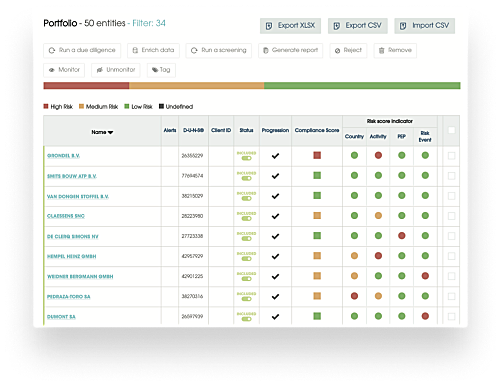
Task: Open the Van Dongen Stoffel B.V. link
Action: coord(78,196)
